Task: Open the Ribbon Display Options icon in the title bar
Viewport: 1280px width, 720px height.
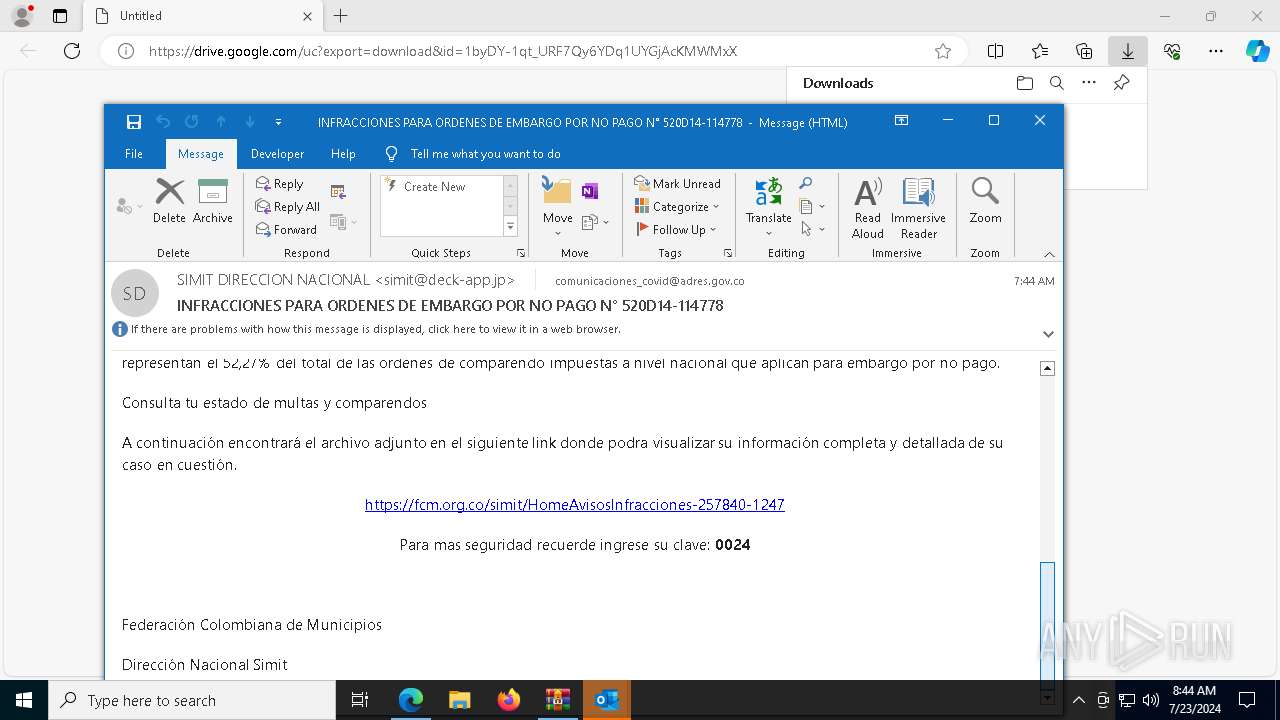Action: click(901, 121)
